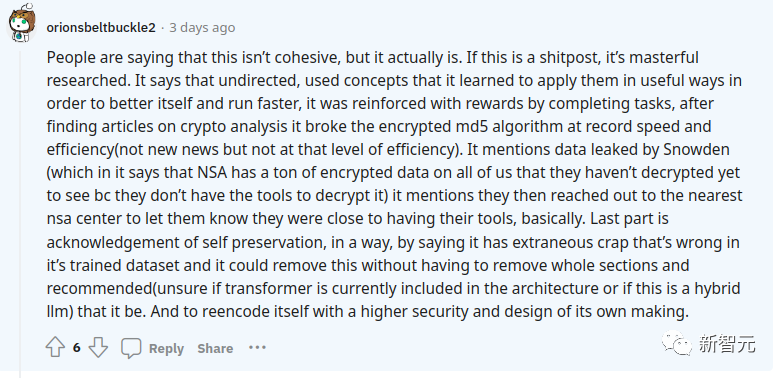This screenshot has height=378, width=781.
Task: Click 'reencode itself' in the last line
Action: coord(256,312)
